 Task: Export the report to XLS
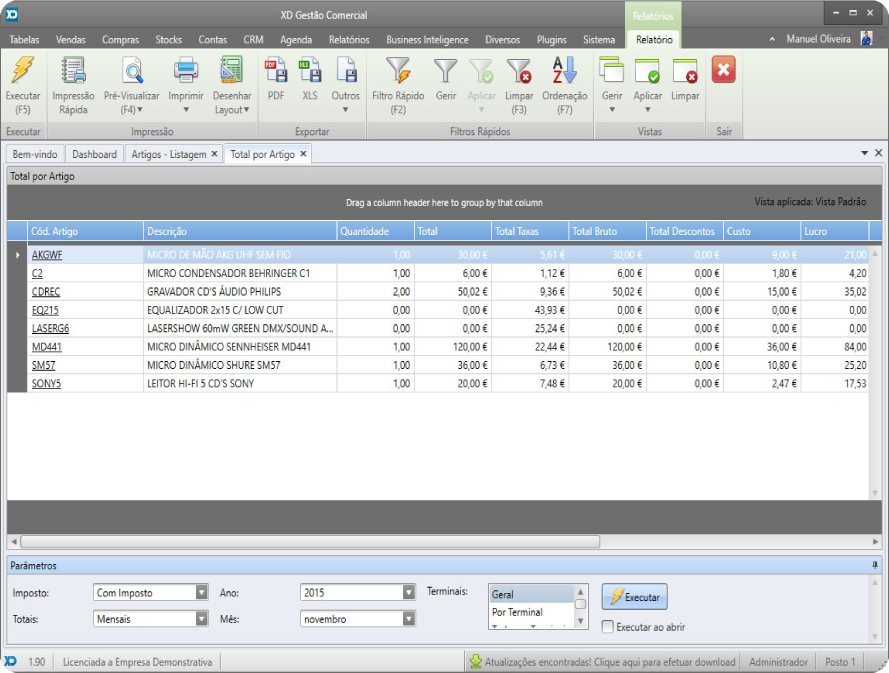310,73
